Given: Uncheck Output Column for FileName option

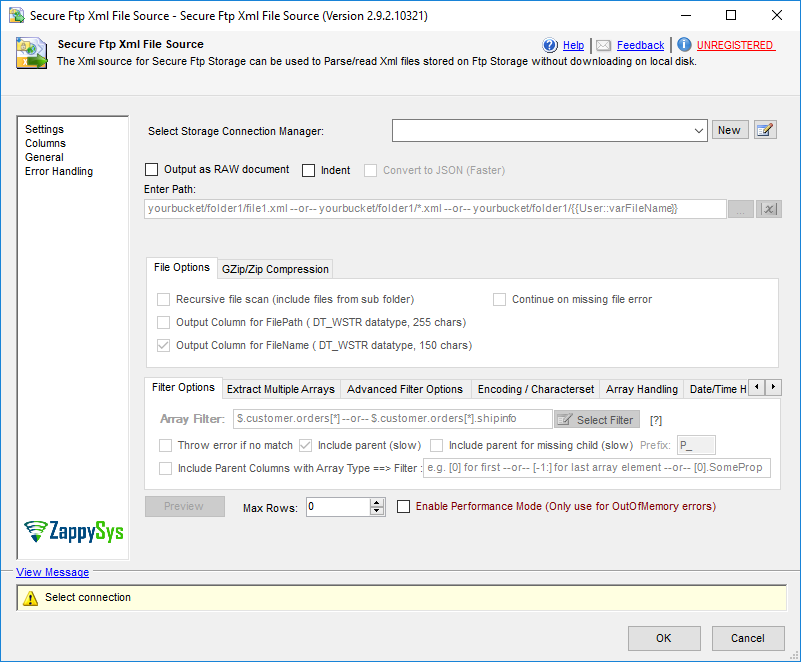Looking at the screenshot, I should point(163,345).
